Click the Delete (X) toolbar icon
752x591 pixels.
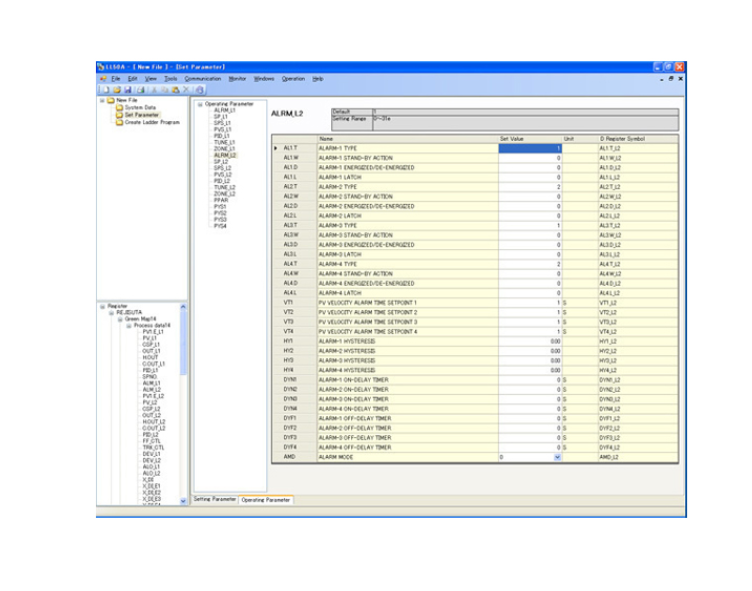186,89
